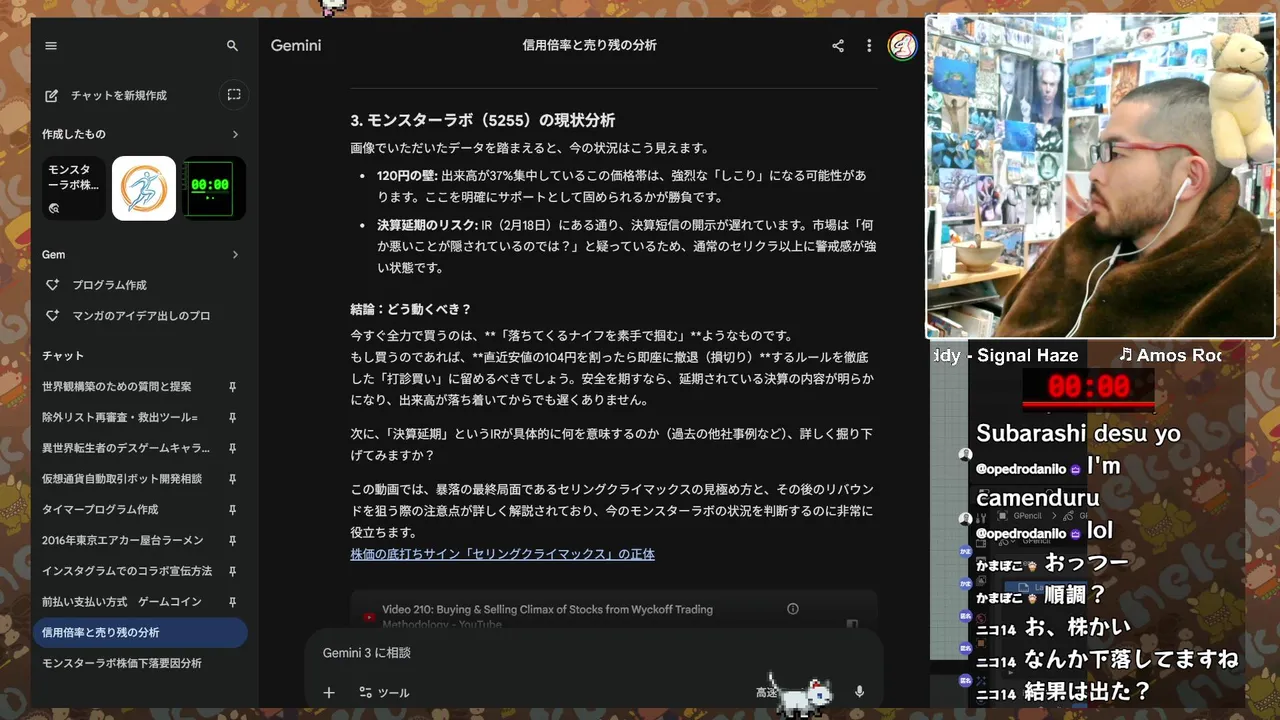Share the conversation via share icon
The image size is (1280, 720).
838,46
